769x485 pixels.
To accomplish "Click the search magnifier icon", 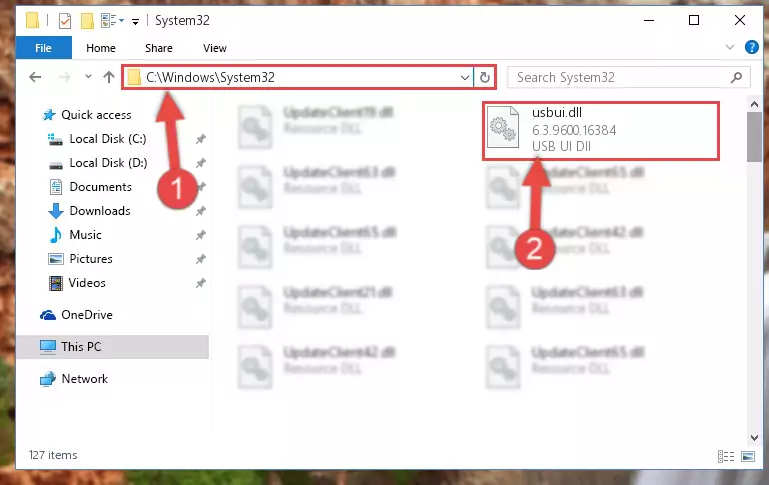I will click(x=736, y=77).
